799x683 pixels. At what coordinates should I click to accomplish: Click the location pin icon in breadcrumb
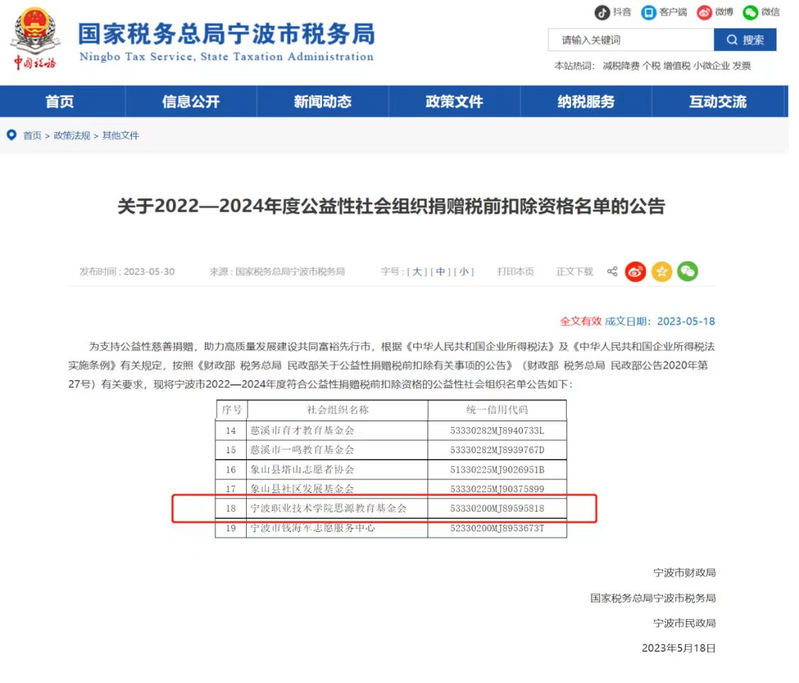tap(12, 135)
